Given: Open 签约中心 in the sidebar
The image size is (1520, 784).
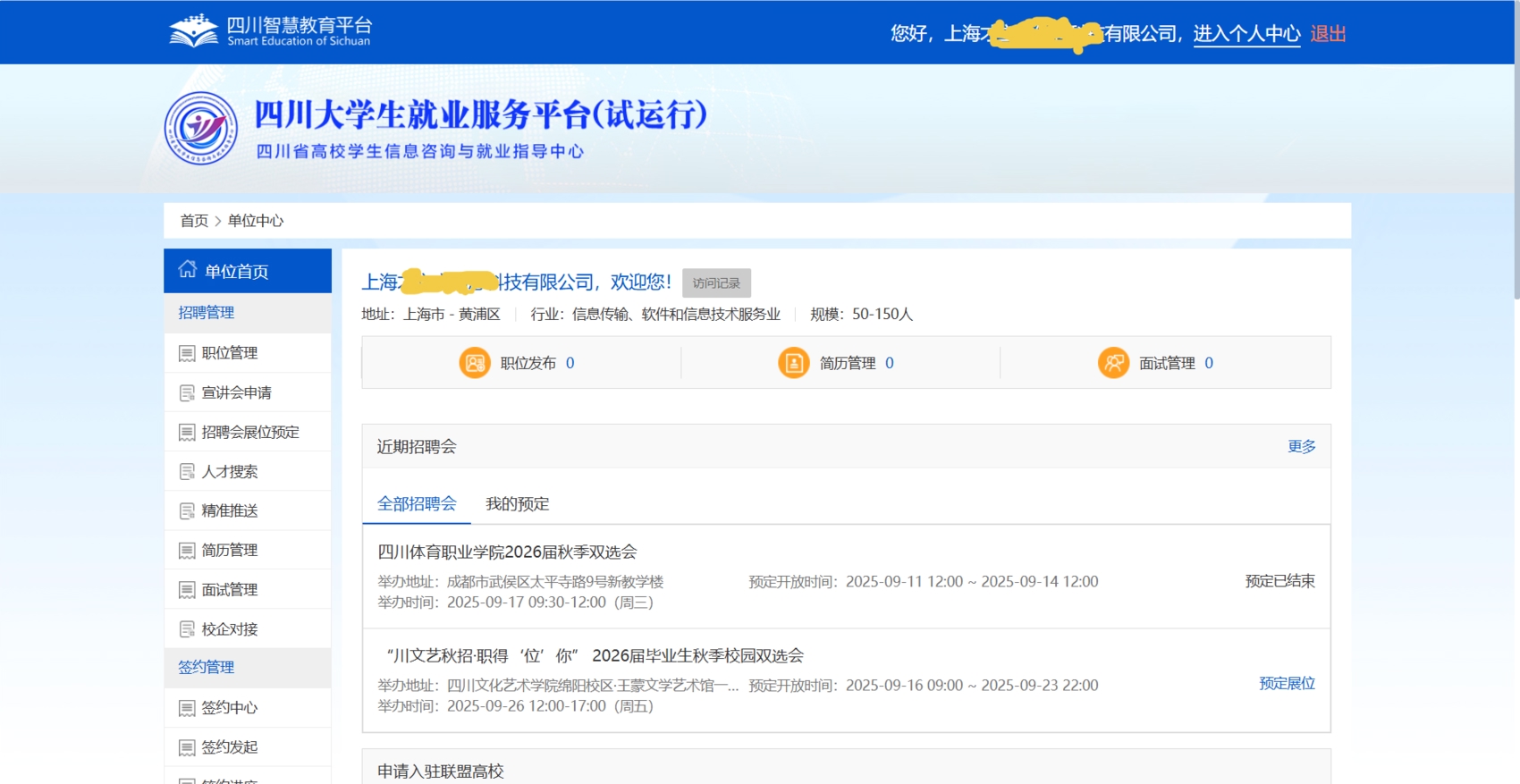Looking at the screenshot, I should click(x=229, y=707).
